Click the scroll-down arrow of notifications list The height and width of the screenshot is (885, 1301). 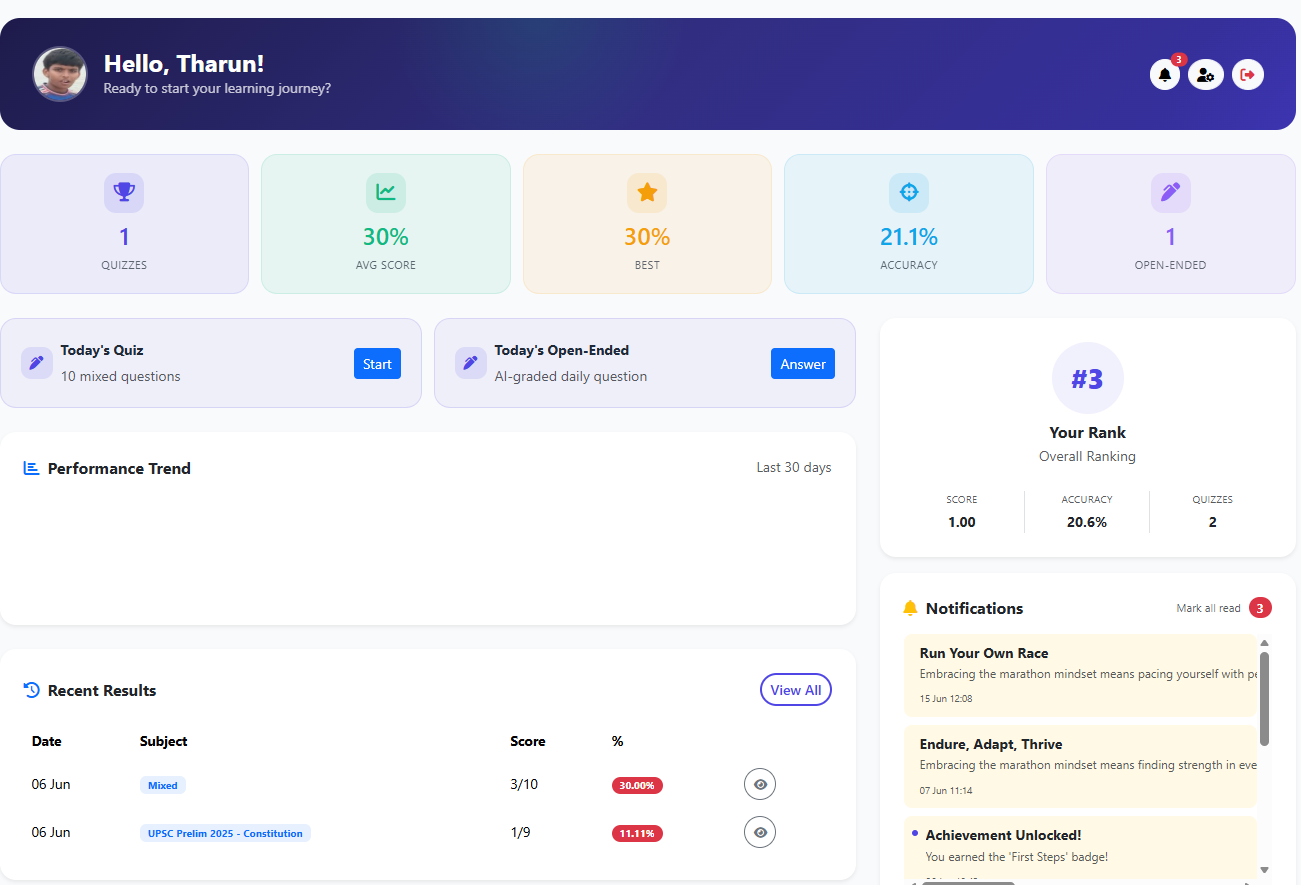point(1265,870)
